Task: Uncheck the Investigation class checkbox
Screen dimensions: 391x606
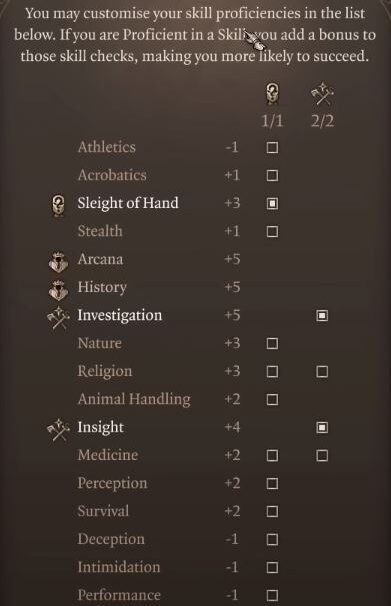Action: coord(322,316)
